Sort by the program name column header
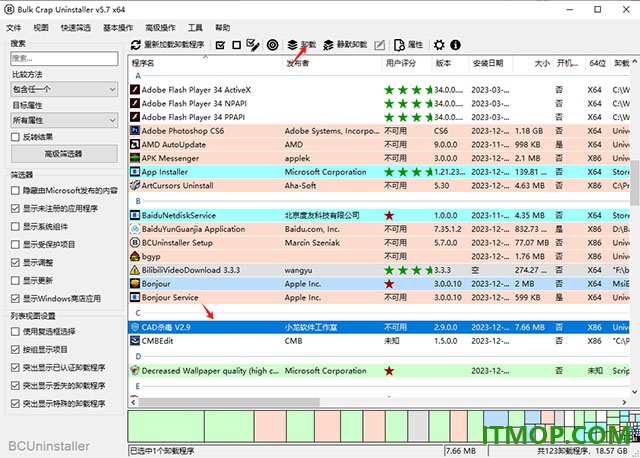Screen dimensions: 640x458 click(205, 63)
